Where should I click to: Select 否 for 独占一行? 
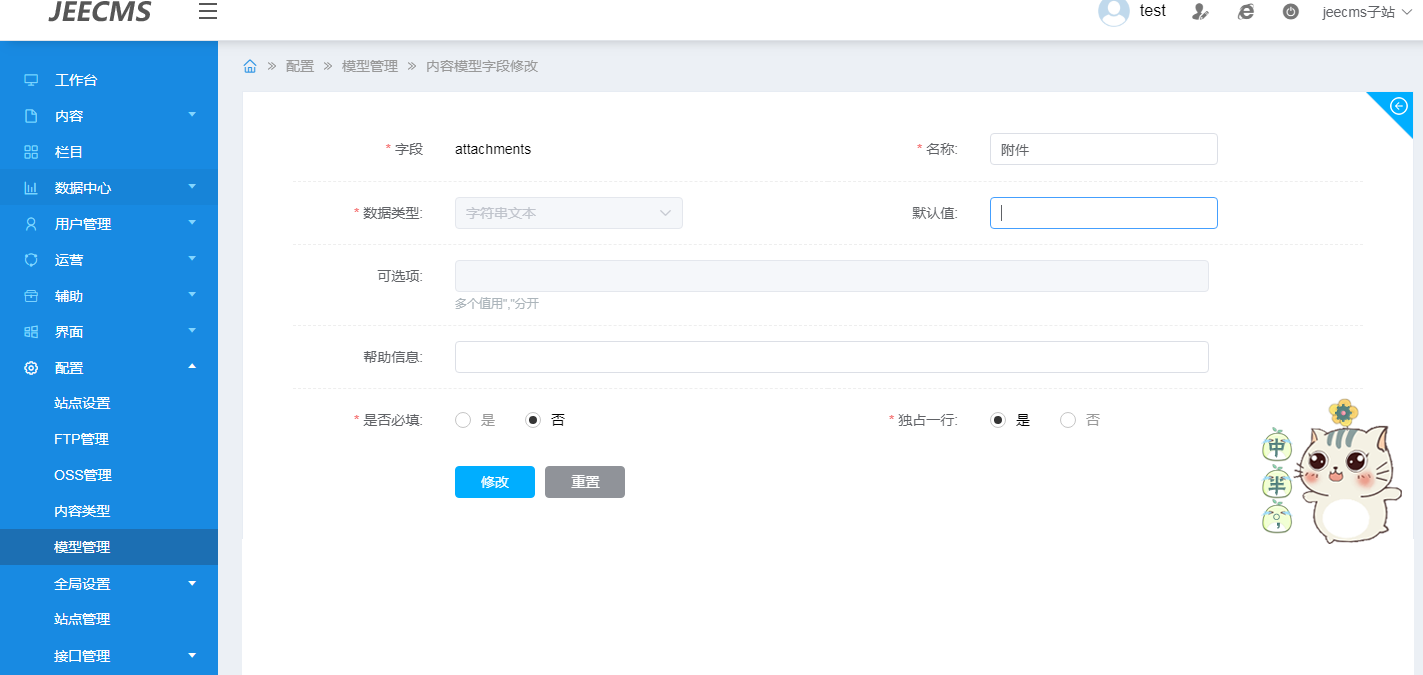pos(1068,420)
